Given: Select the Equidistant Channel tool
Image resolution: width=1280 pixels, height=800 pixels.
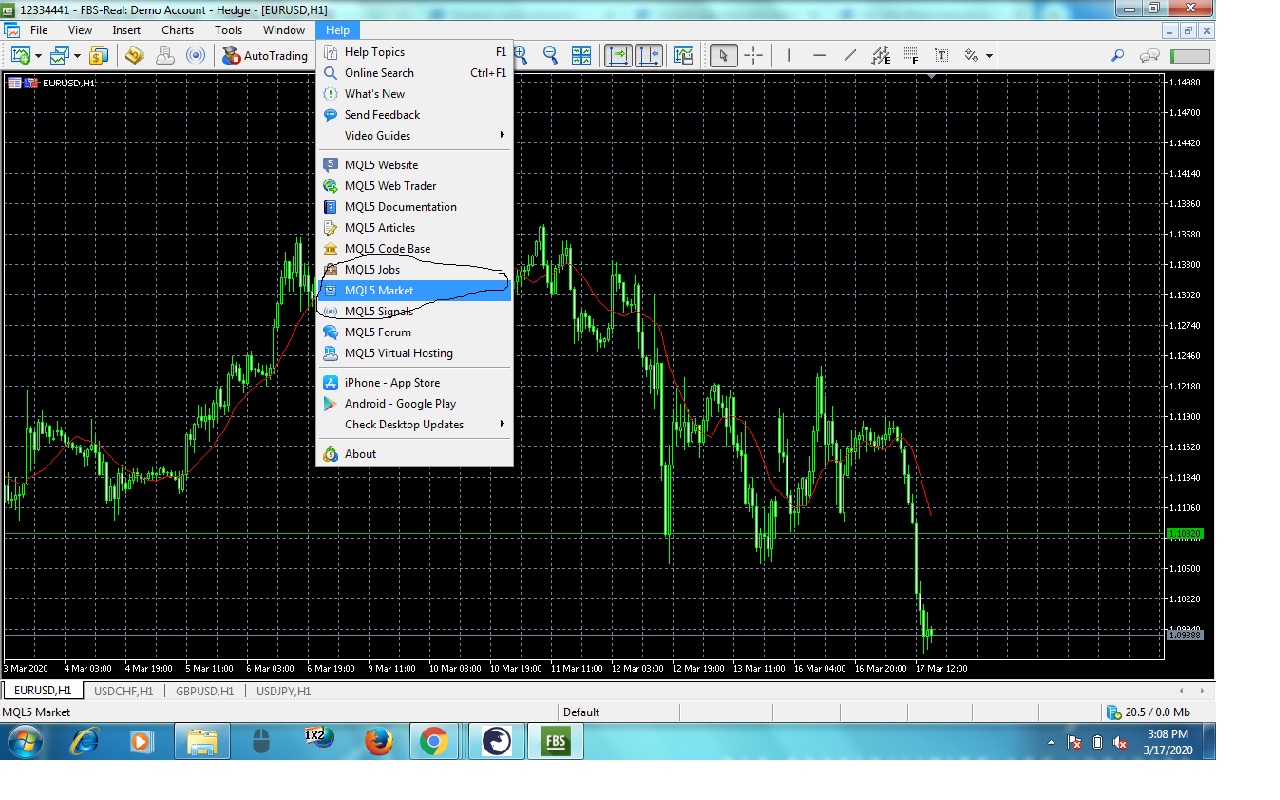Looking at the screenshot, I should coord(881,56).
